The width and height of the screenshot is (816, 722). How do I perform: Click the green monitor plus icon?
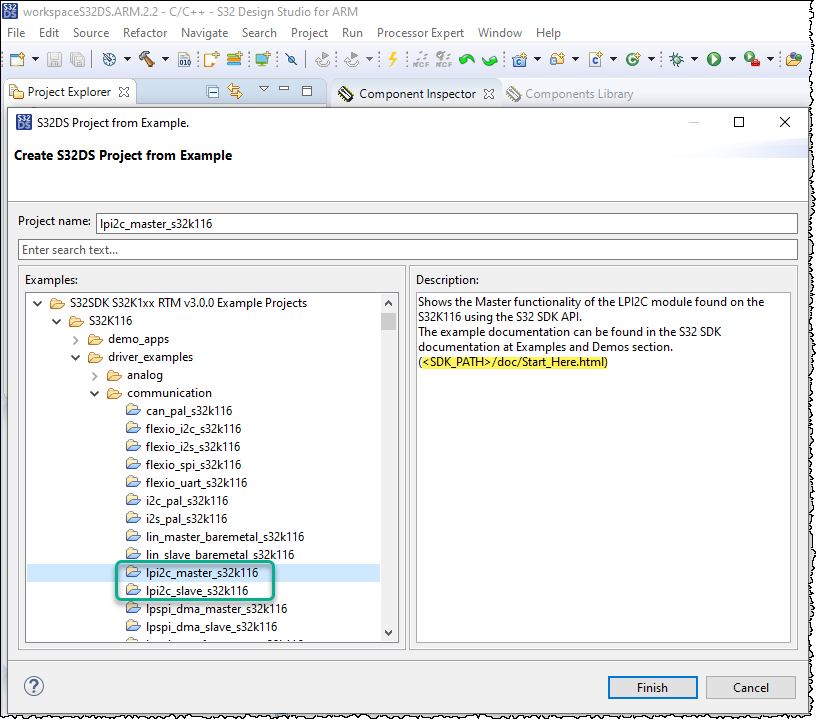coord(263,59)
